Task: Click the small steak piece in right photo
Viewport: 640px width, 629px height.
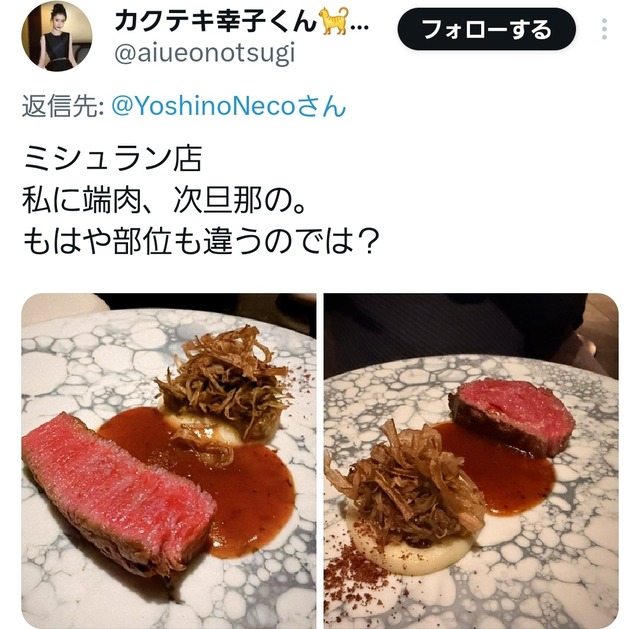Action: point(512,416)
